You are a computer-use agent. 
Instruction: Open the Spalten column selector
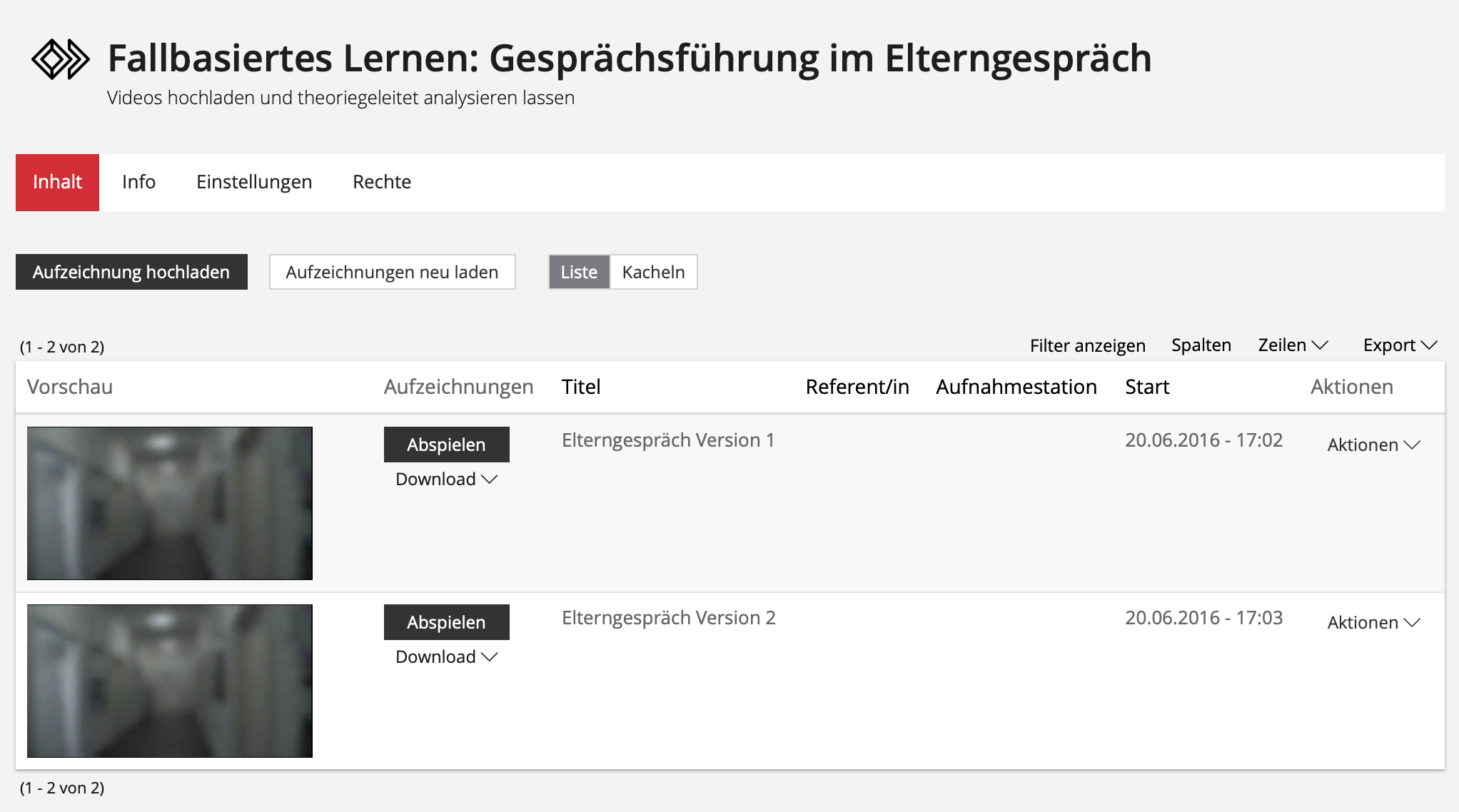click(1201, 345)
